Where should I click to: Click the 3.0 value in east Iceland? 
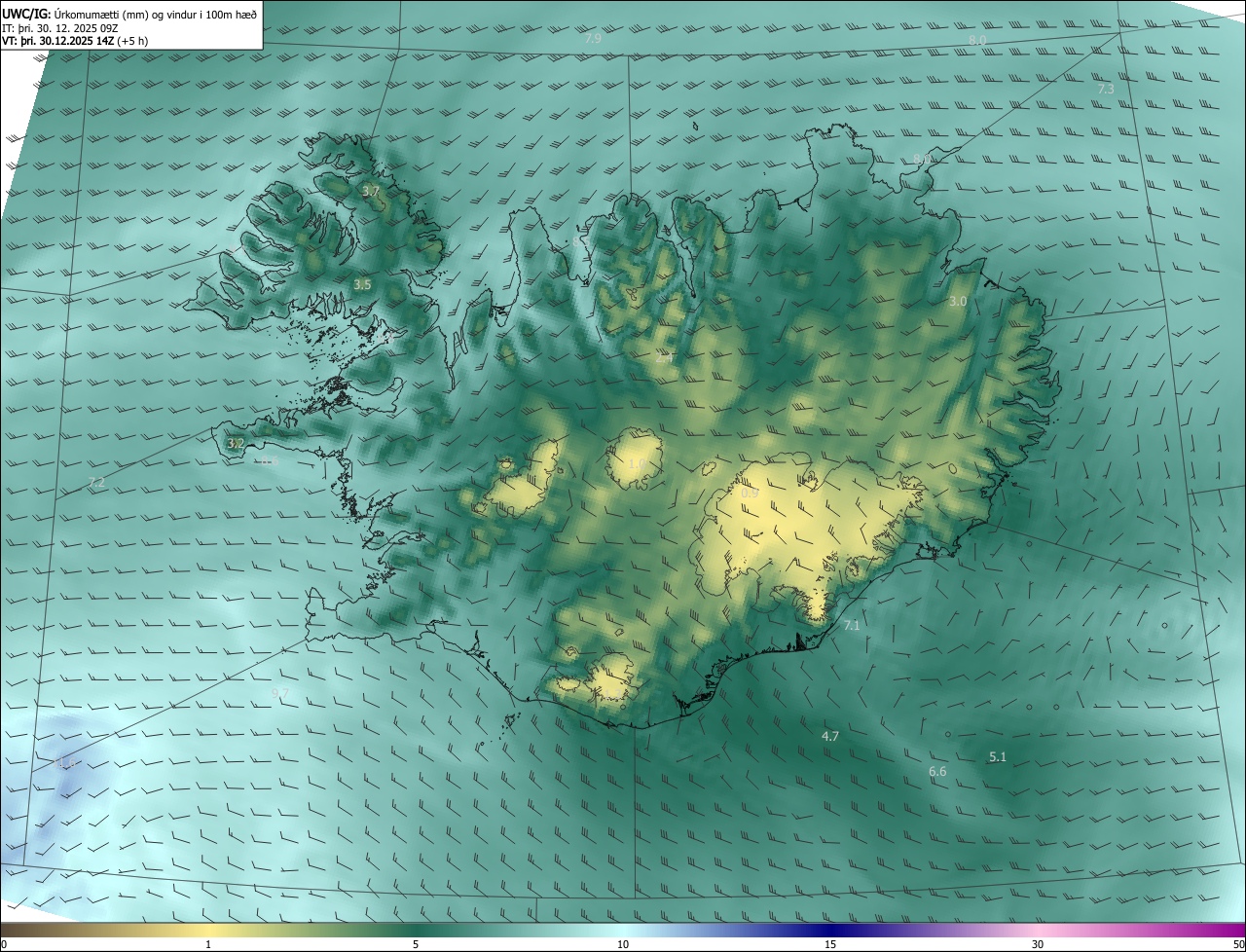pyautogui.click(x=958, y=302)
